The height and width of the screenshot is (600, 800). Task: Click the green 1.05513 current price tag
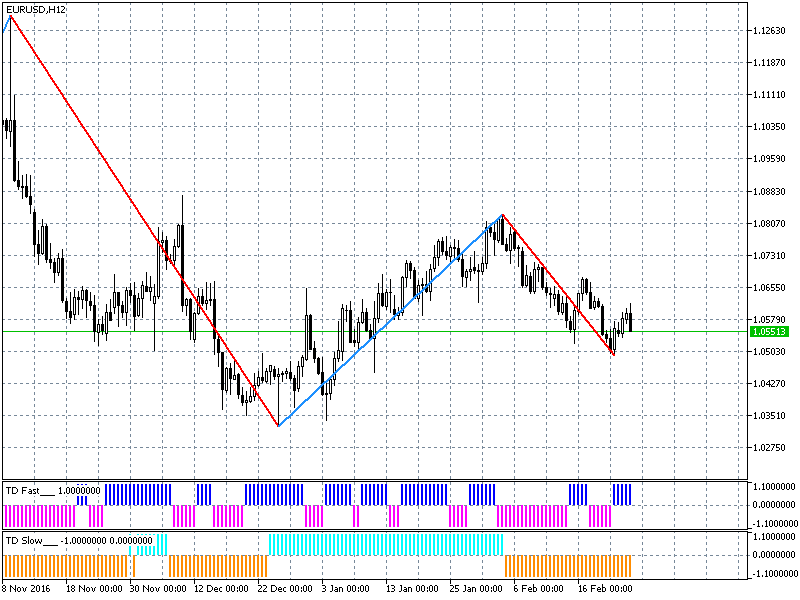[769, 332]
